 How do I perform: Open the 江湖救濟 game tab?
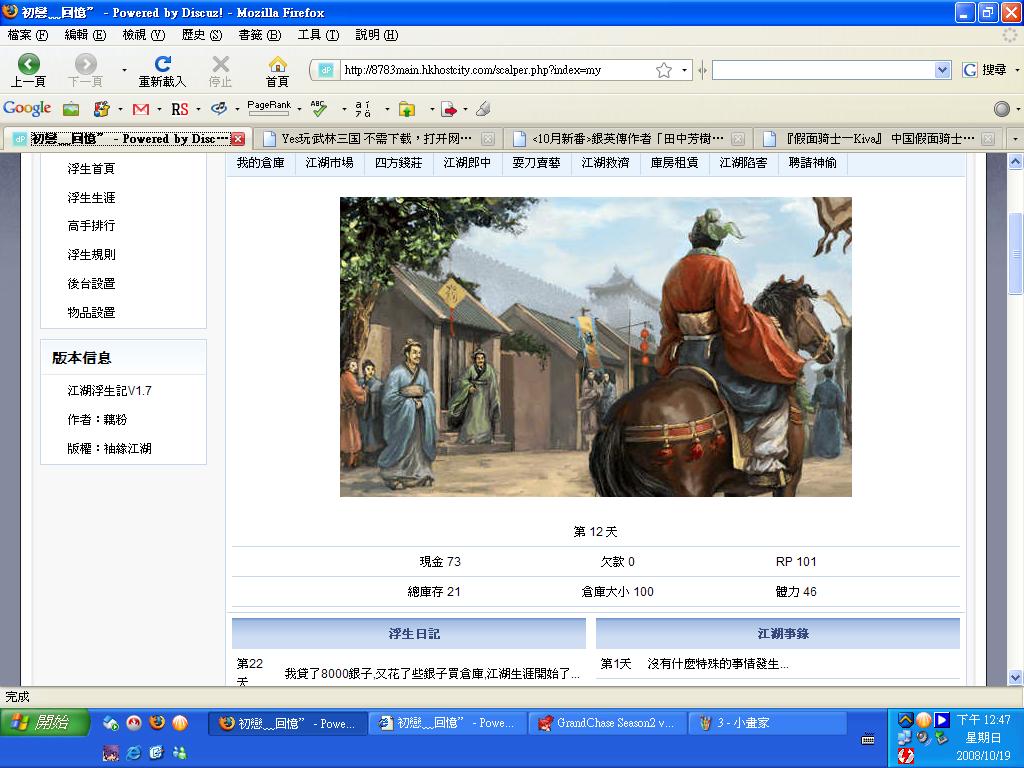click(605, 163)
